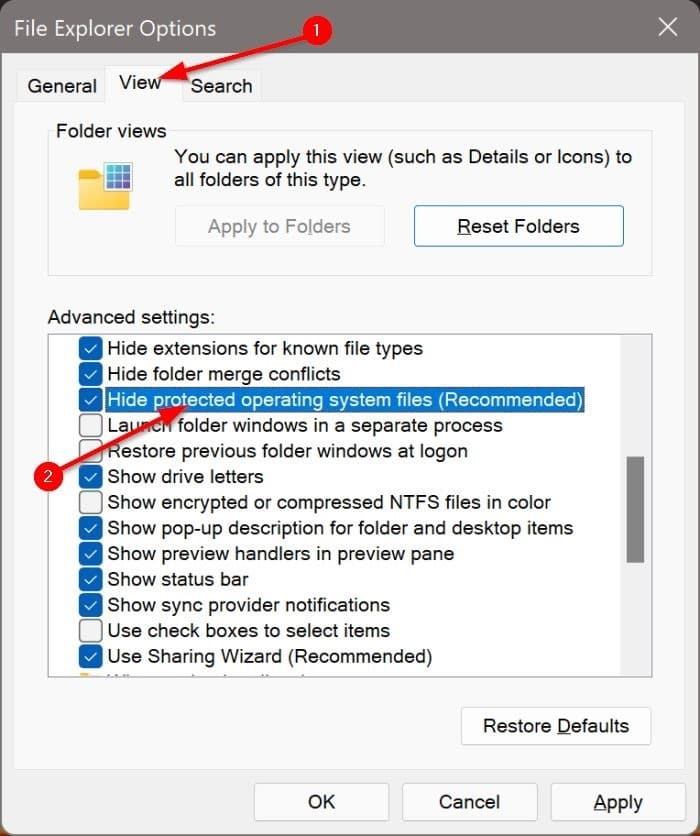Toggle Show pop-up description checkbox

click(x=90, y=528)
